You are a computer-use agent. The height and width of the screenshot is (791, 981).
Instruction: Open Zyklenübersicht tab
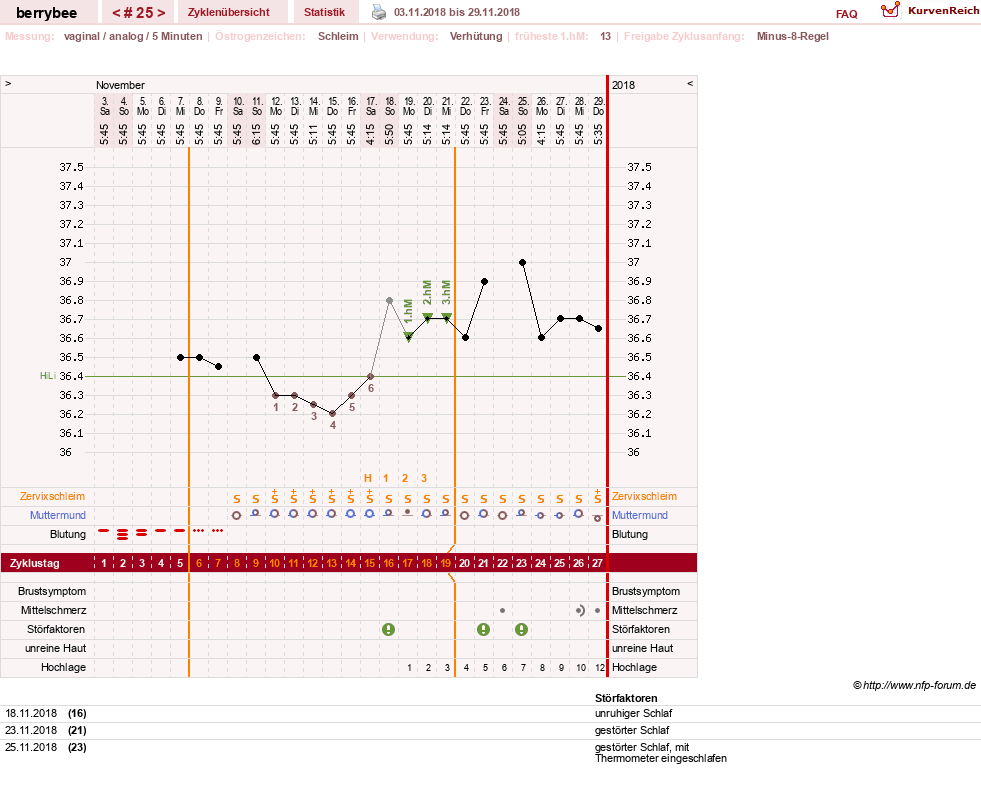(228, 12)
